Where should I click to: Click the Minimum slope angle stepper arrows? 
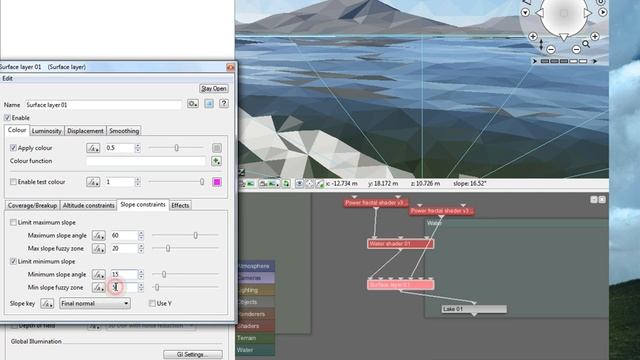point(141,275)
